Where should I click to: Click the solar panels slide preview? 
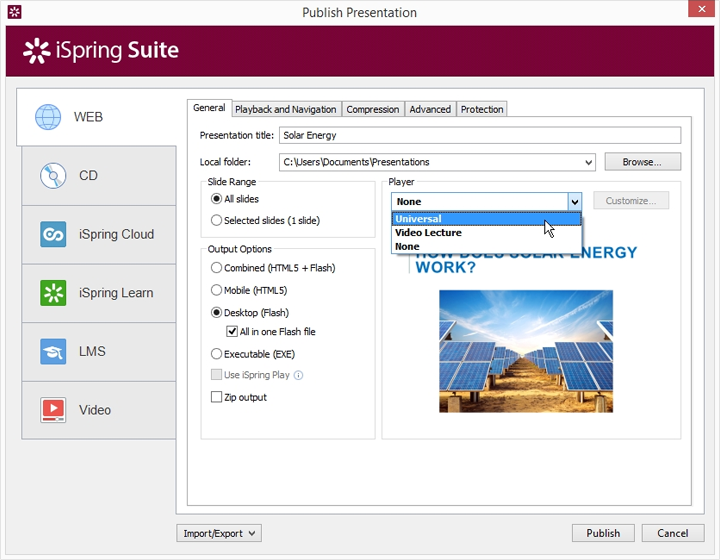(526, 351)
